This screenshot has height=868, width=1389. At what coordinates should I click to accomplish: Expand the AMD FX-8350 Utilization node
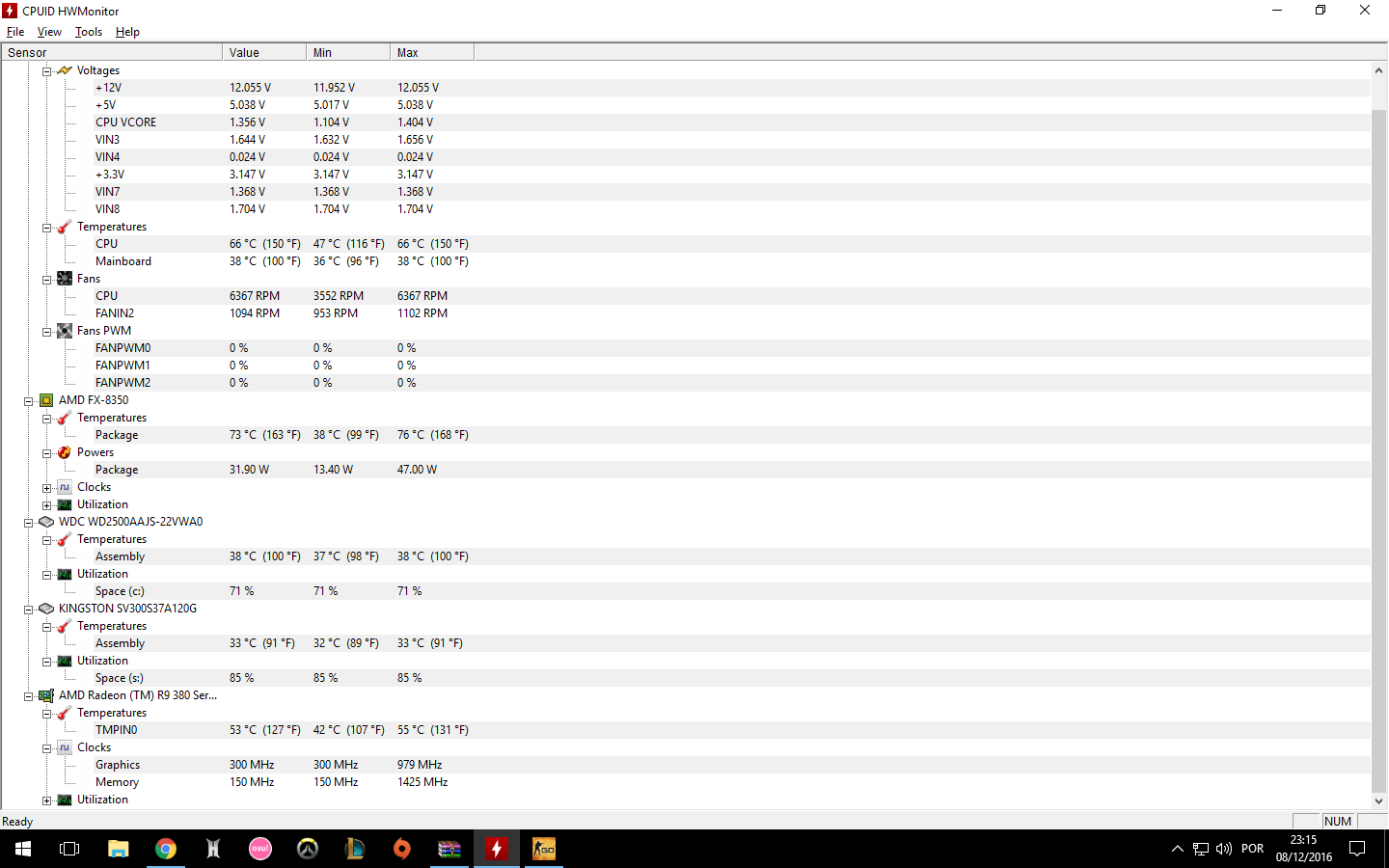coord(46,505)
